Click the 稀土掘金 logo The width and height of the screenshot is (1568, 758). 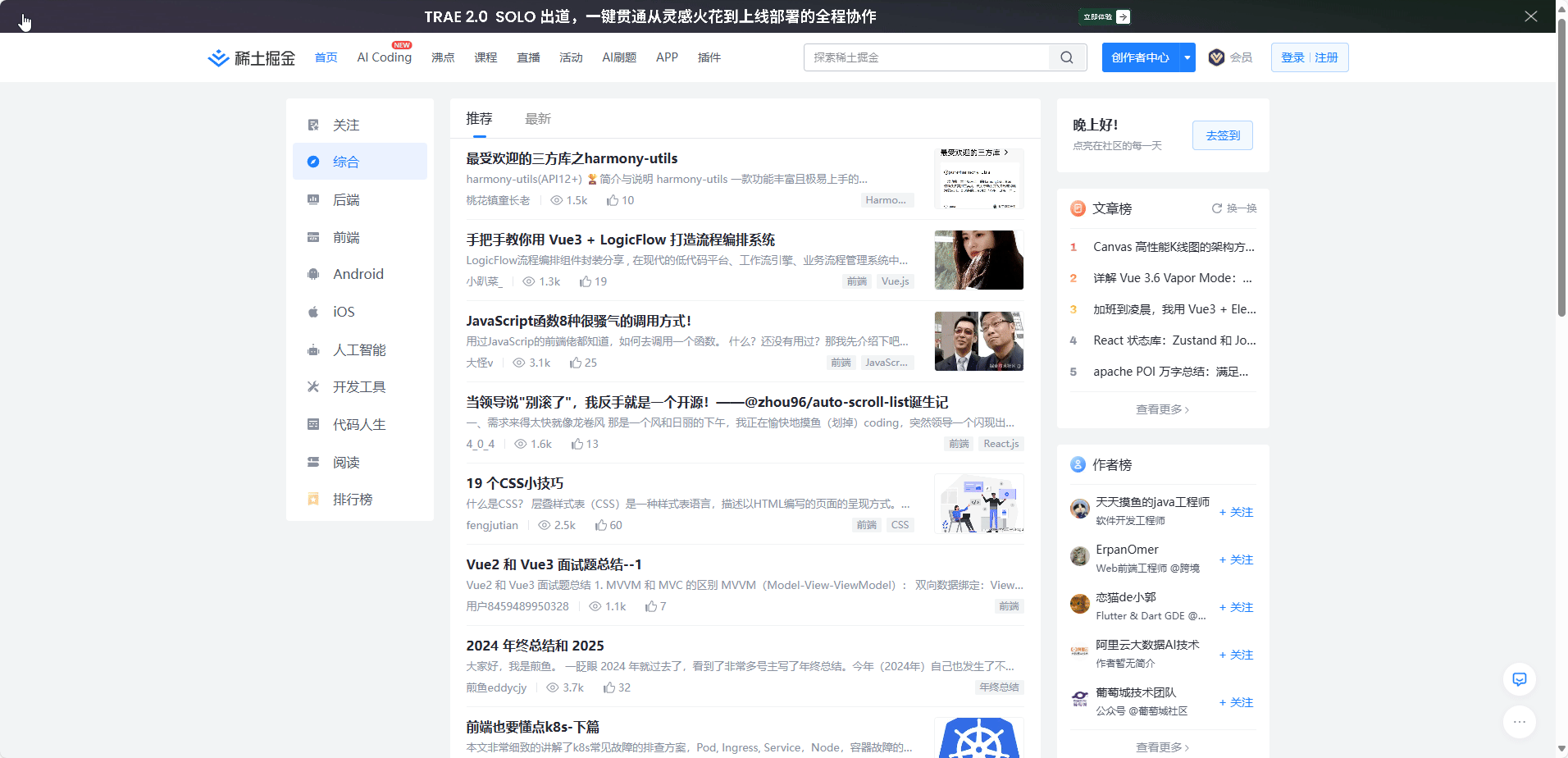tap(251, 57)
